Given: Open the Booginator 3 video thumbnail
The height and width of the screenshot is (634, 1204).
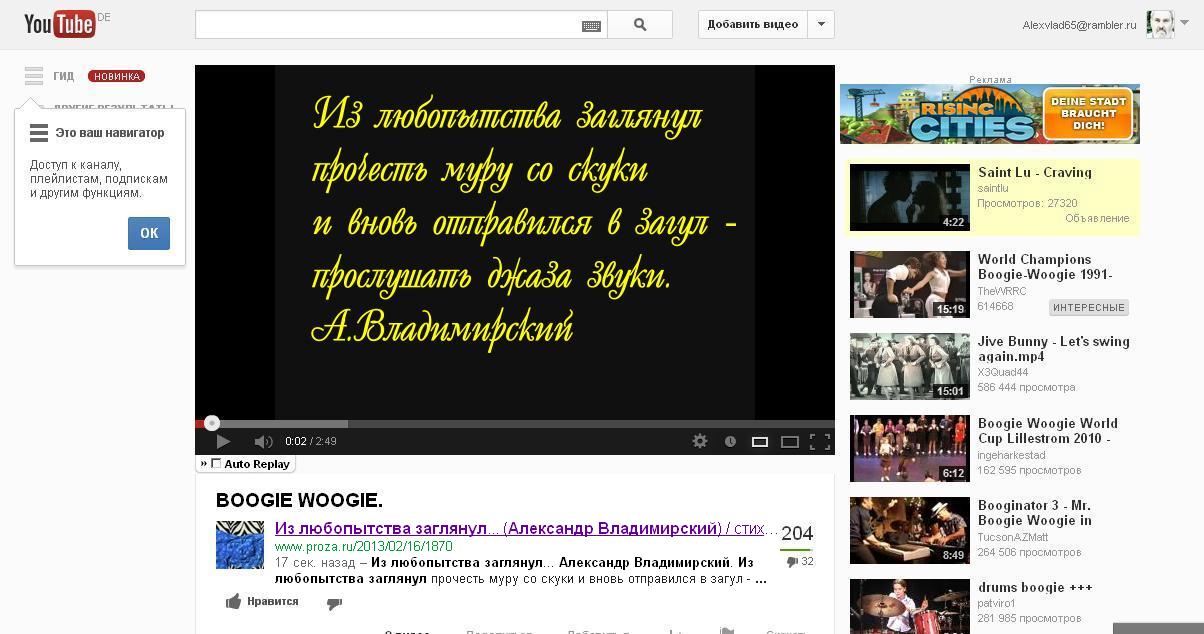Looking at the screenshot, I should coord(910,530).
